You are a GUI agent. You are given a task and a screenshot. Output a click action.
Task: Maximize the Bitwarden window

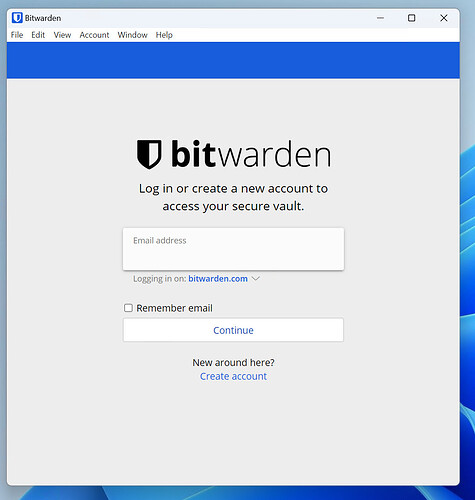[412, 18]
